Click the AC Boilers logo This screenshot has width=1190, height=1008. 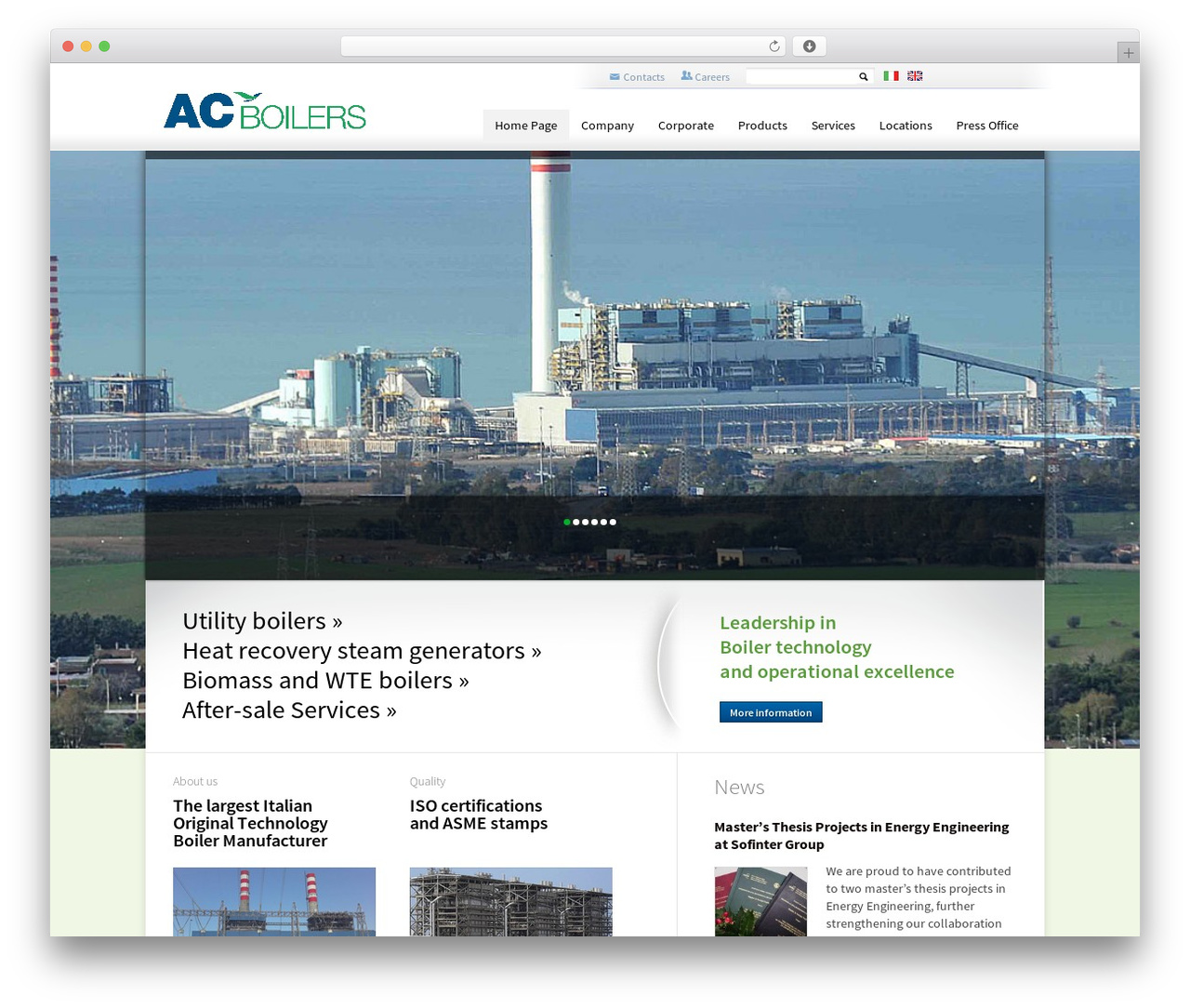[x=265, y=111]
